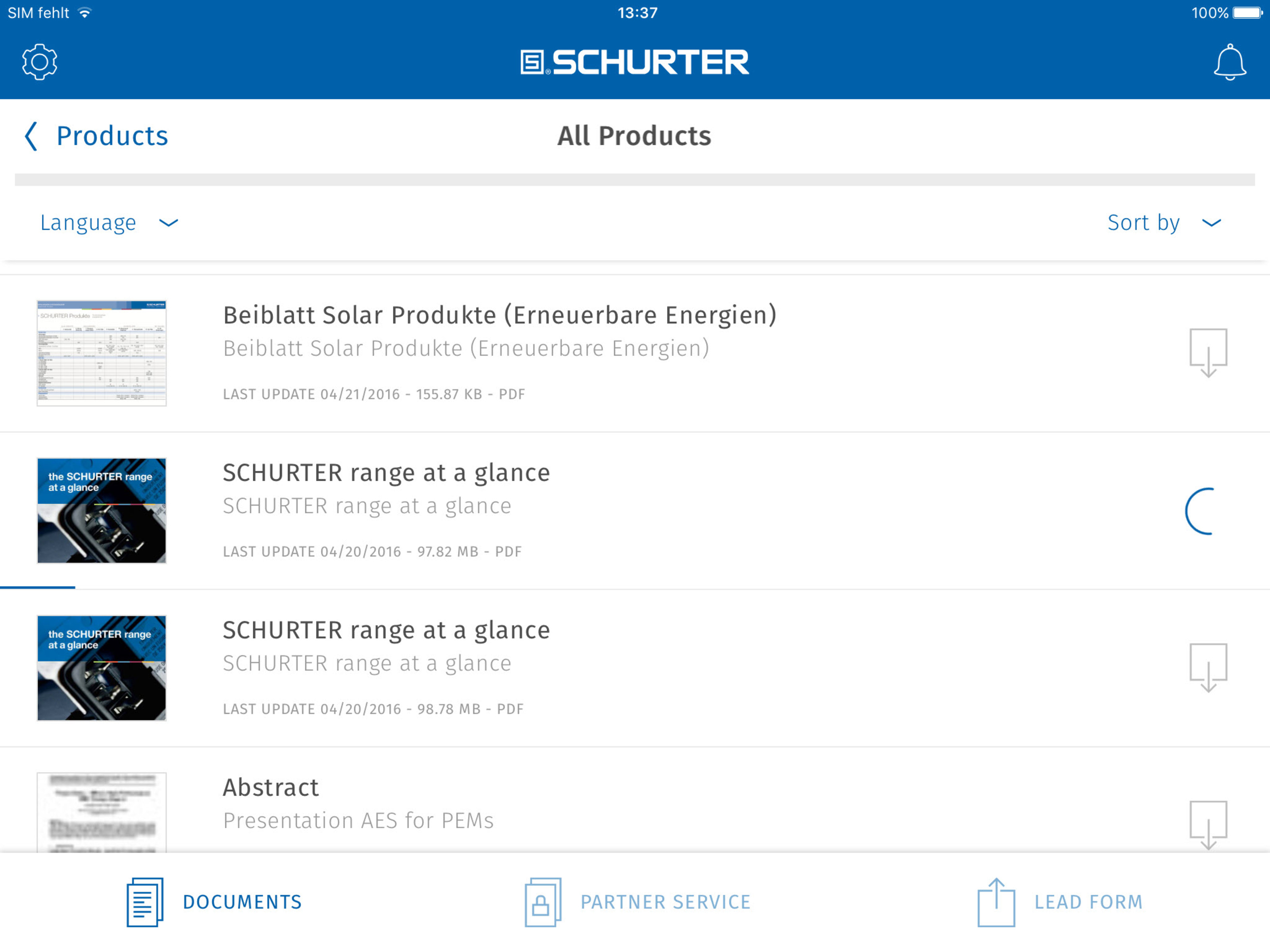The image size is (1270, 952).
Task: Tap the Documents page icon
Action: pyautogui.click(x=145, y=902)
